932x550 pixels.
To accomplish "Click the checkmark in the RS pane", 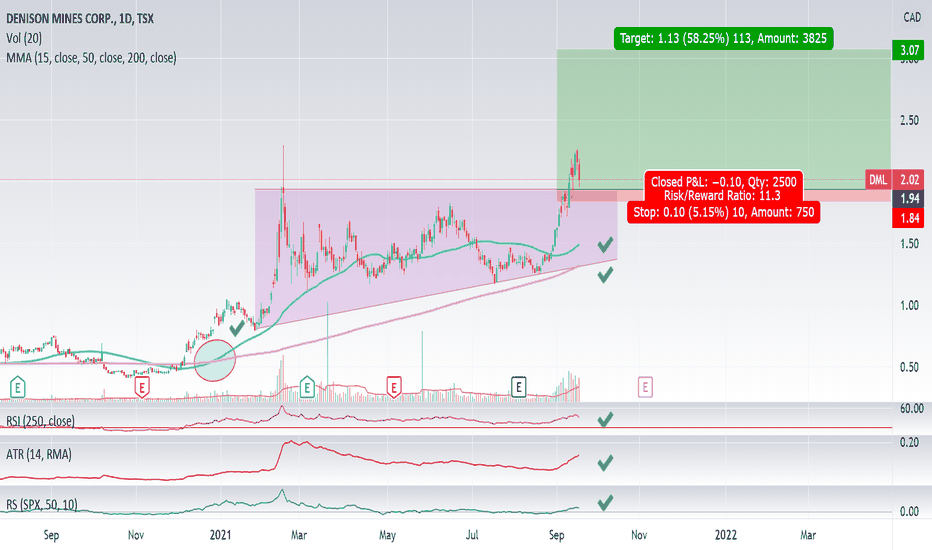I will pos(605,503).
